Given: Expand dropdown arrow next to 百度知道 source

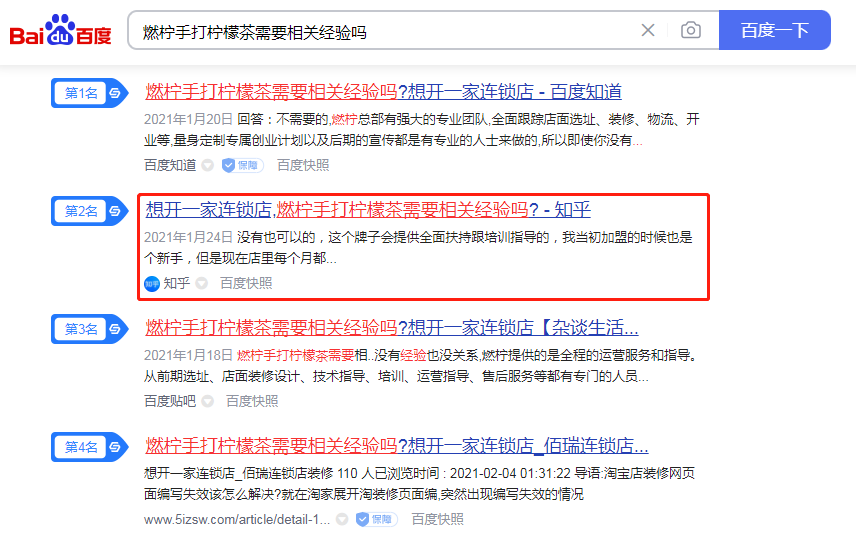Looking at the screenshot, I should pyautogui.click(x=207, y=165).
